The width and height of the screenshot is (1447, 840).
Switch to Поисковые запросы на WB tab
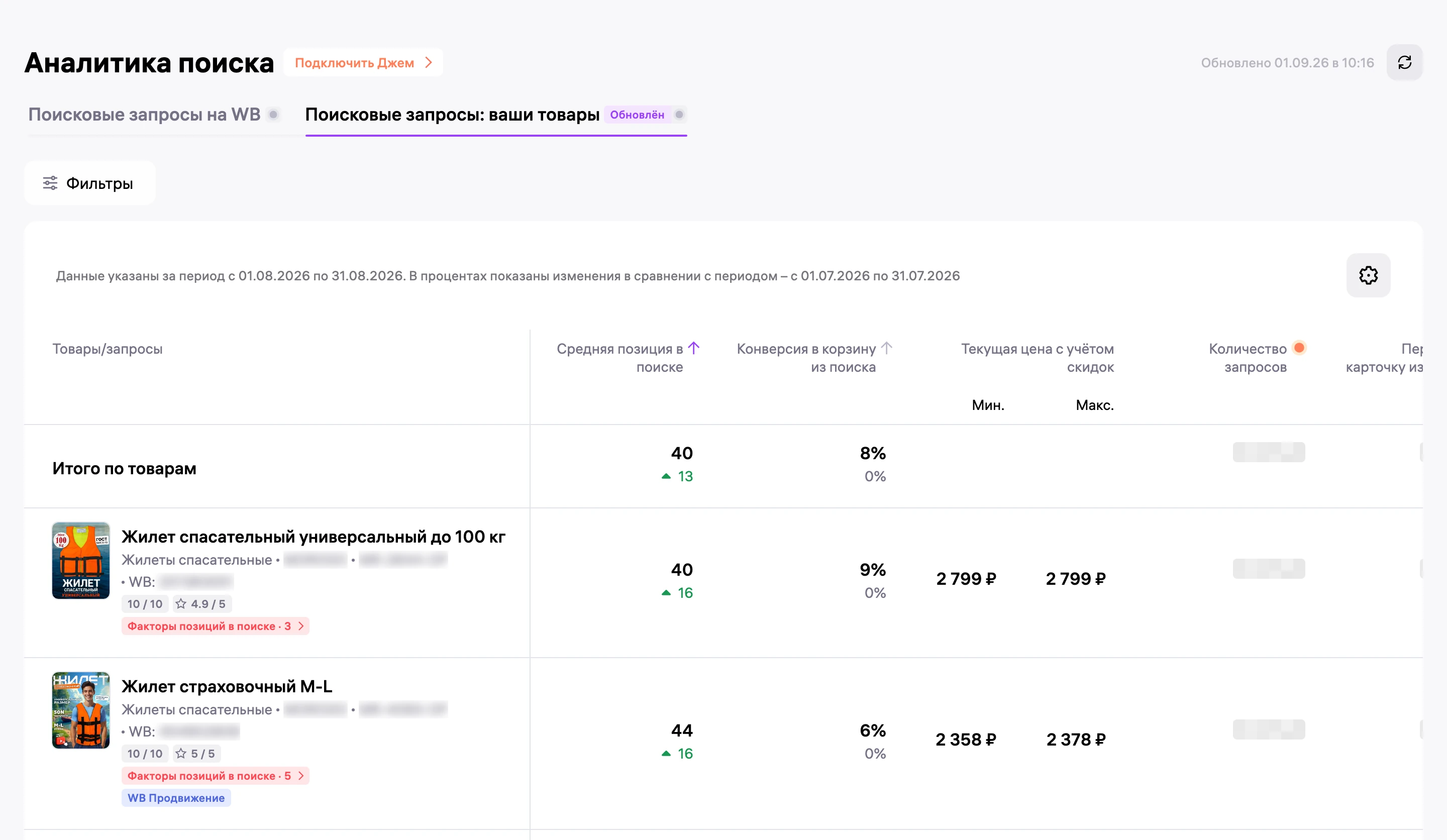click(144, 114)
